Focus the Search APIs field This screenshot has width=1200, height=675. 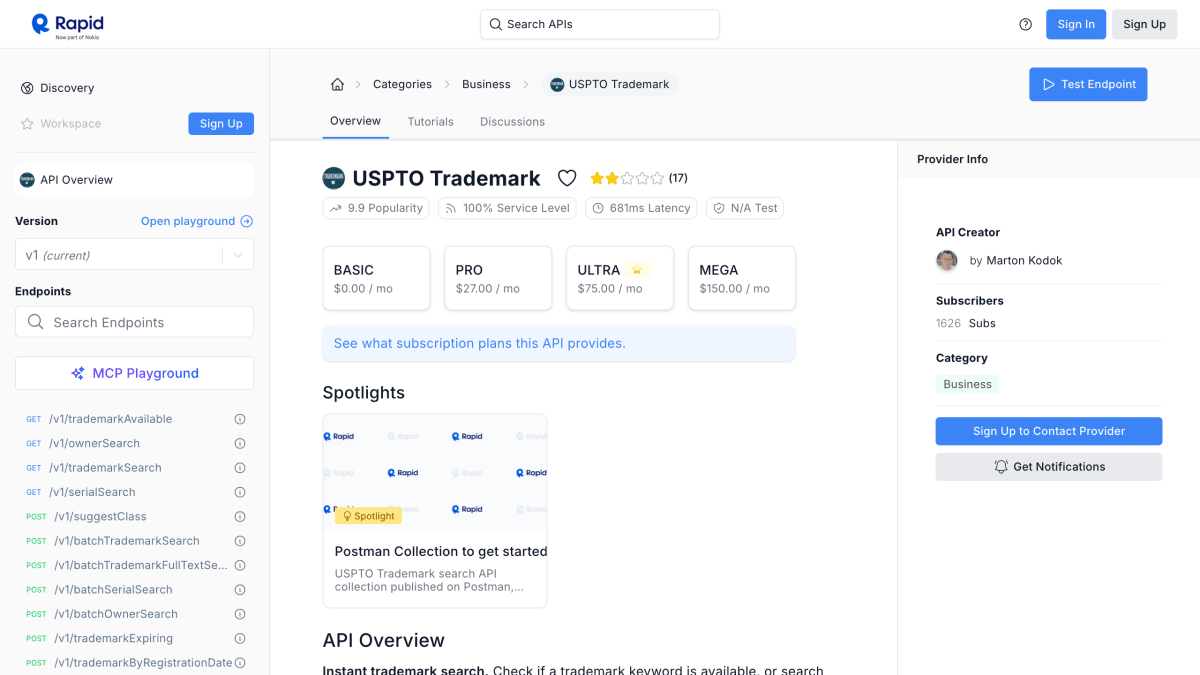click(x=600, y=24)
